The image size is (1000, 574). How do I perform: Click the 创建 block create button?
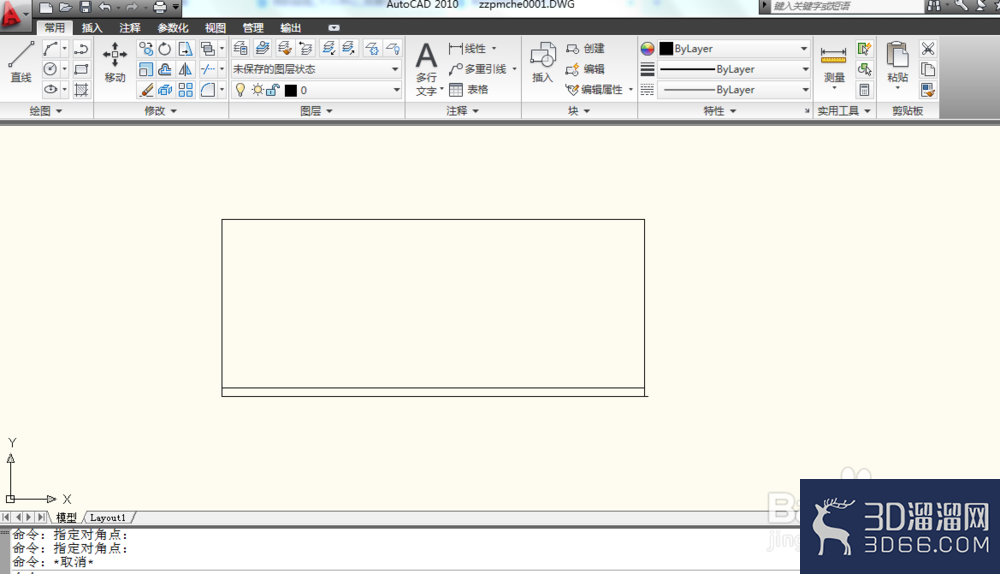click(585, 48)
